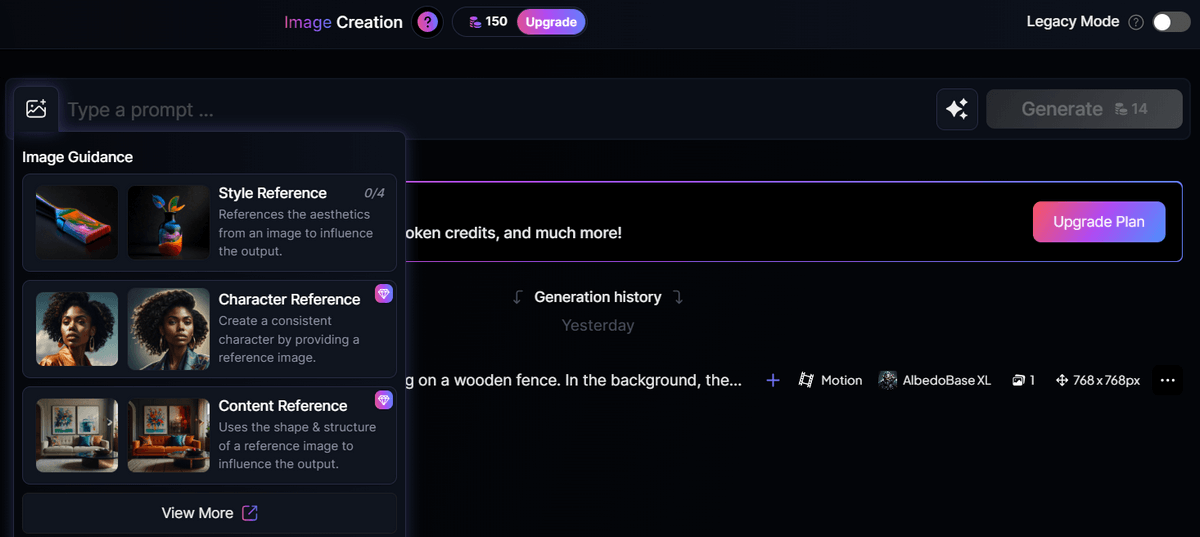Select the Style Reference option
Viewport: 1200px width, 537px height.
pyautogui.click(x=209, y=222)
